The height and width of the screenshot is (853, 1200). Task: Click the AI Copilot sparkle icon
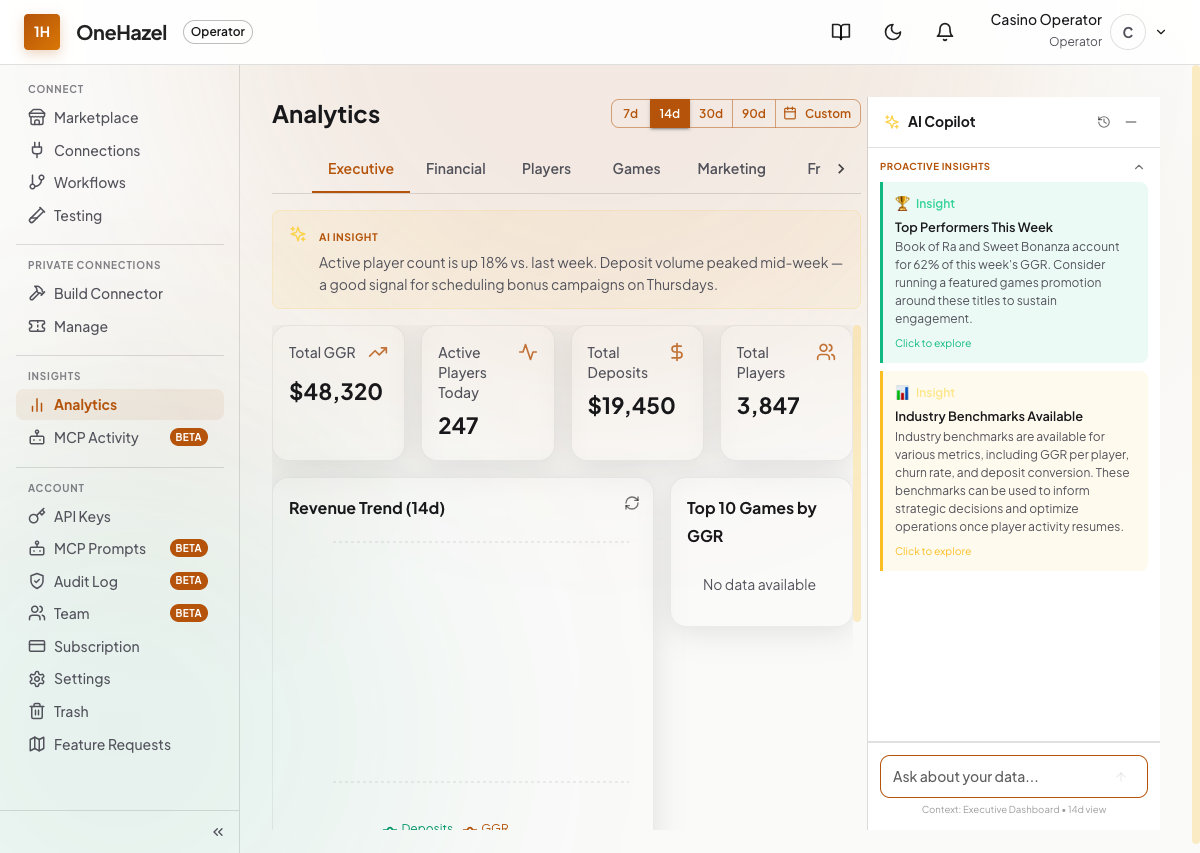coord(891,122)
